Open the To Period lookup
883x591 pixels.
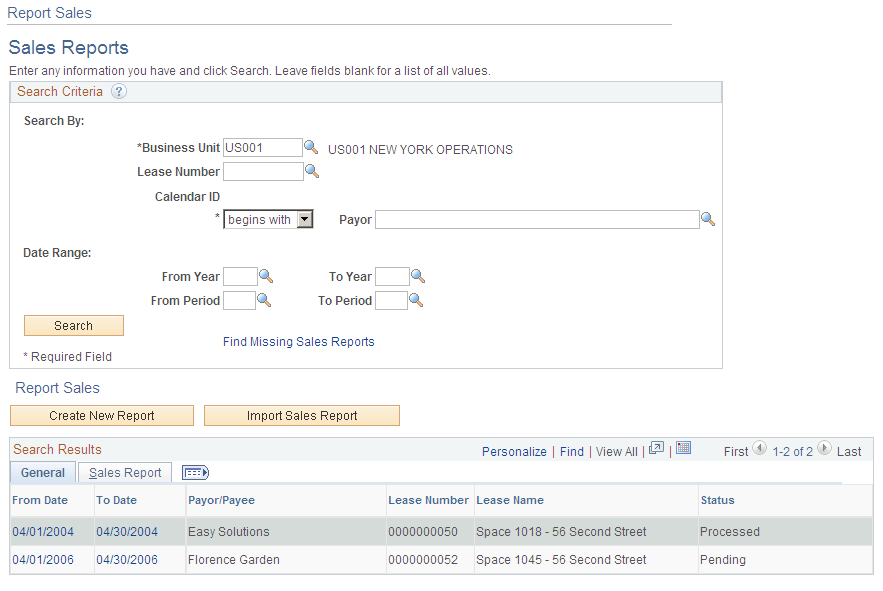tap(417, 300)
